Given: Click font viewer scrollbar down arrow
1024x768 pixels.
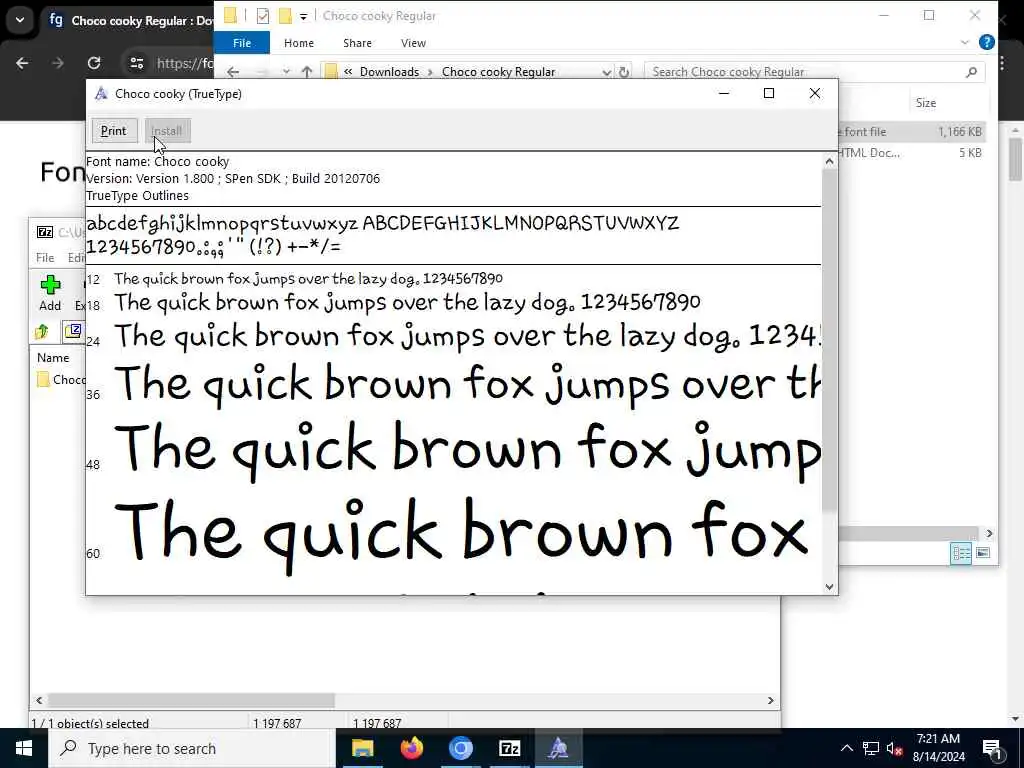Looking at the screenshot, I should coord(829,586).
